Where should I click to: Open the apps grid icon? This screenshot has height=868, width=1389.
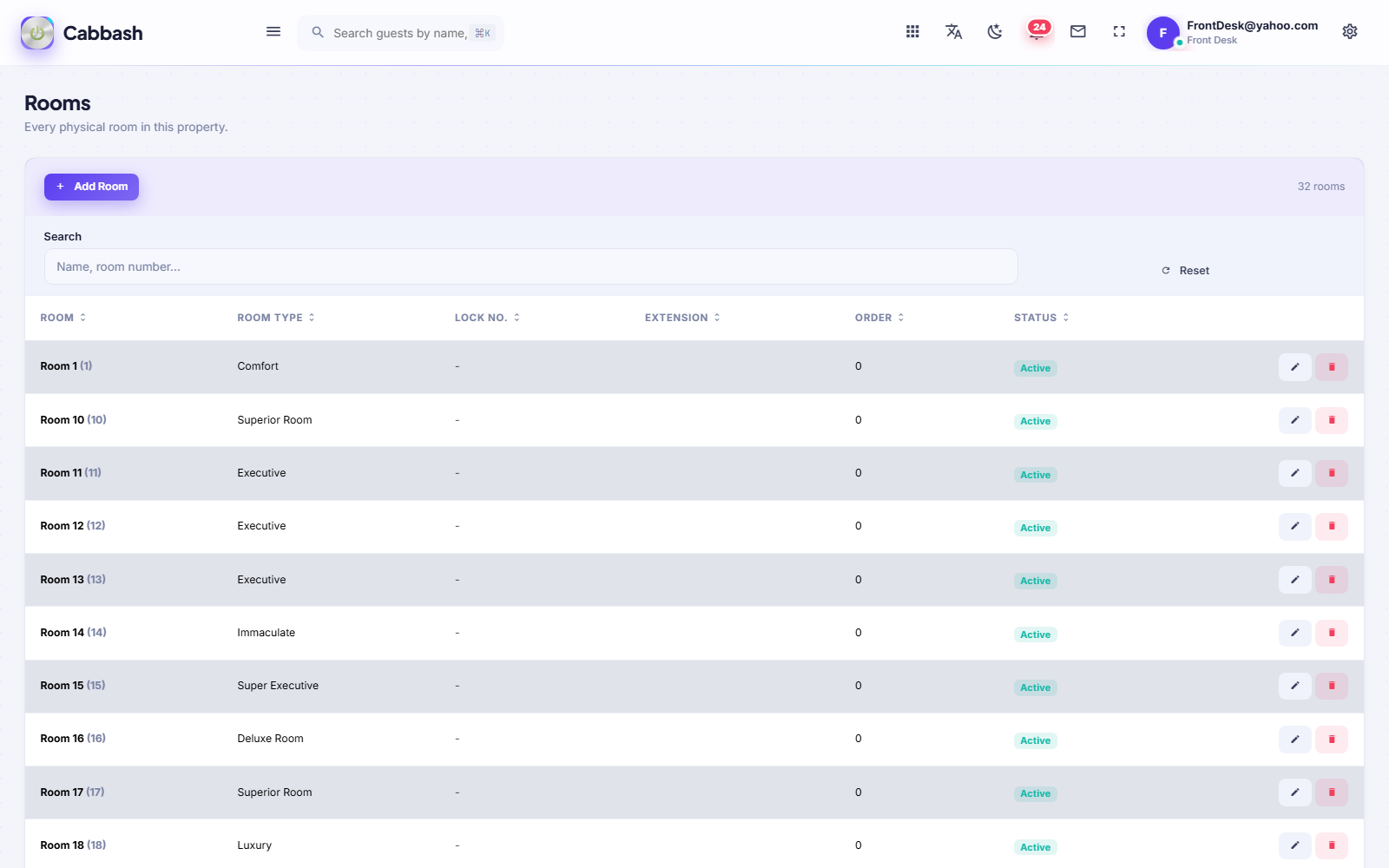(x=912, y=32)
